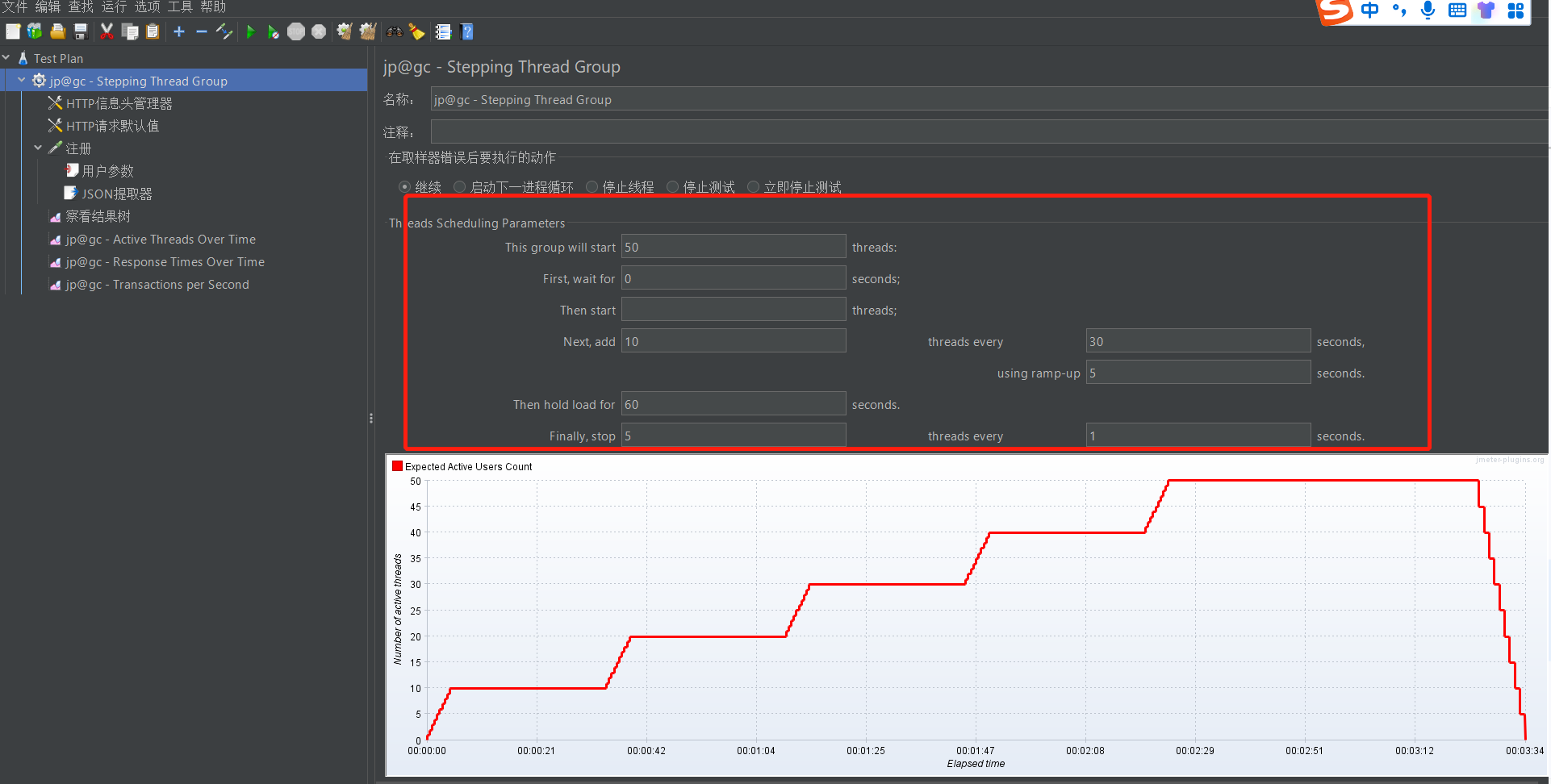This screenshot has height=784, width=1551.
Task: Click the Clear All double-broom icon
Action: click(368, 31)
